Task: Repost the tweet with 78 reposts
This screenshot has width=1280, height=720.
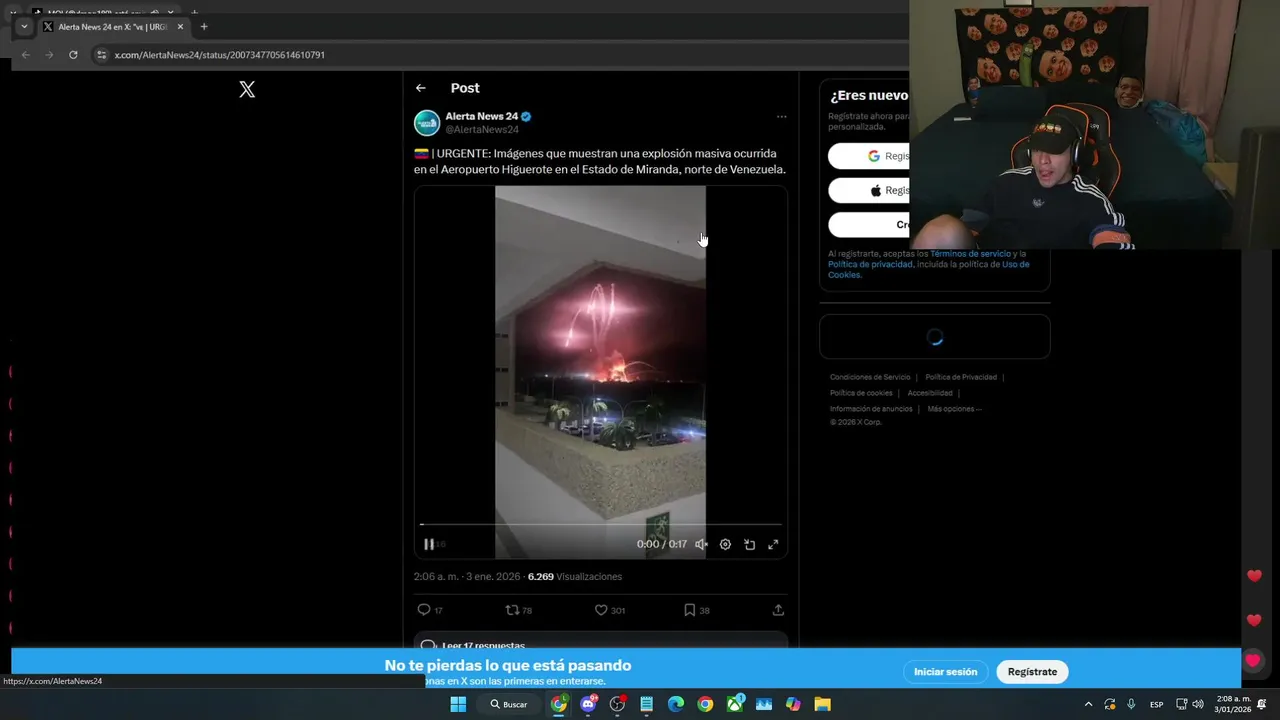Action: pos(518,610)
